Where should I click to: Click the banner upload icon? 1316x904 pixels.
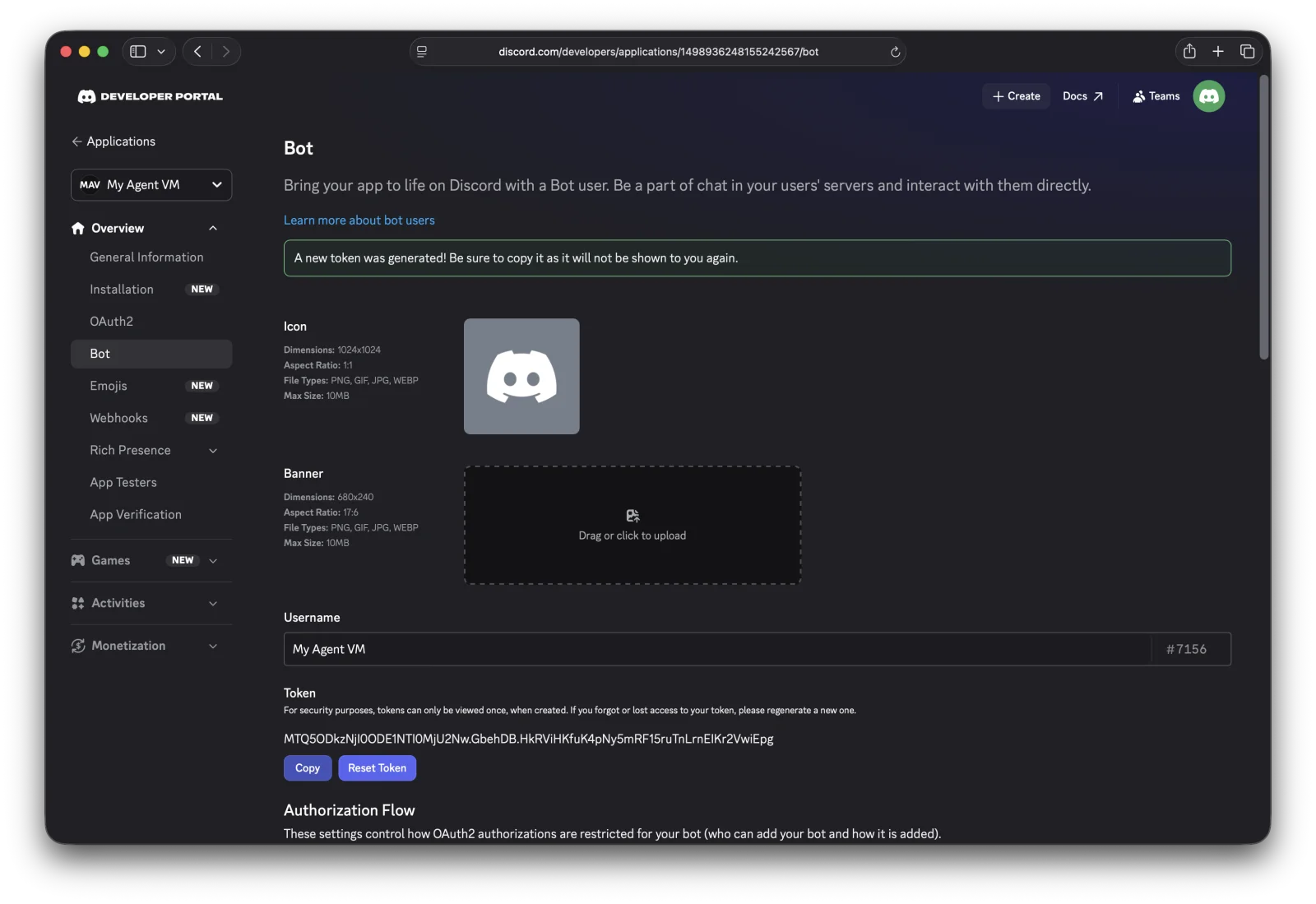click(633, 516)
